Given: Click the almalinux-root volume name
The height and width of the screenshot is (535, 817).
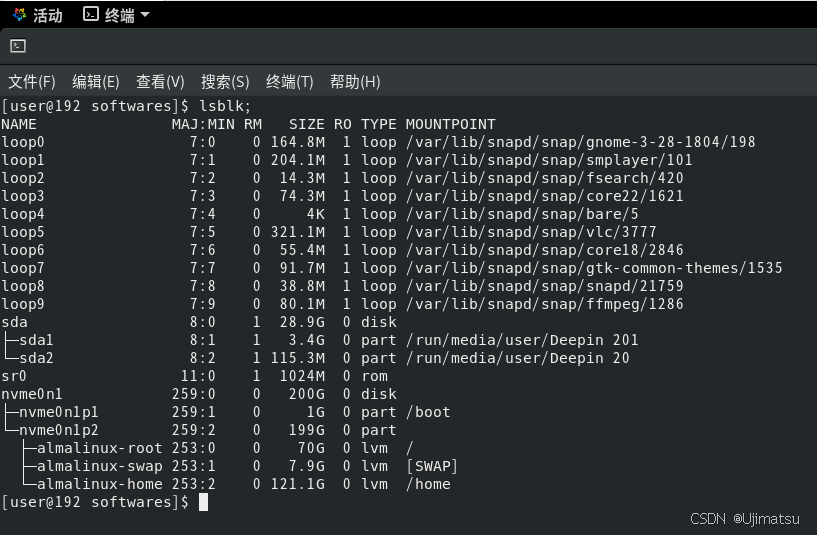Looking at the screenshot, I should click(100, 448).
